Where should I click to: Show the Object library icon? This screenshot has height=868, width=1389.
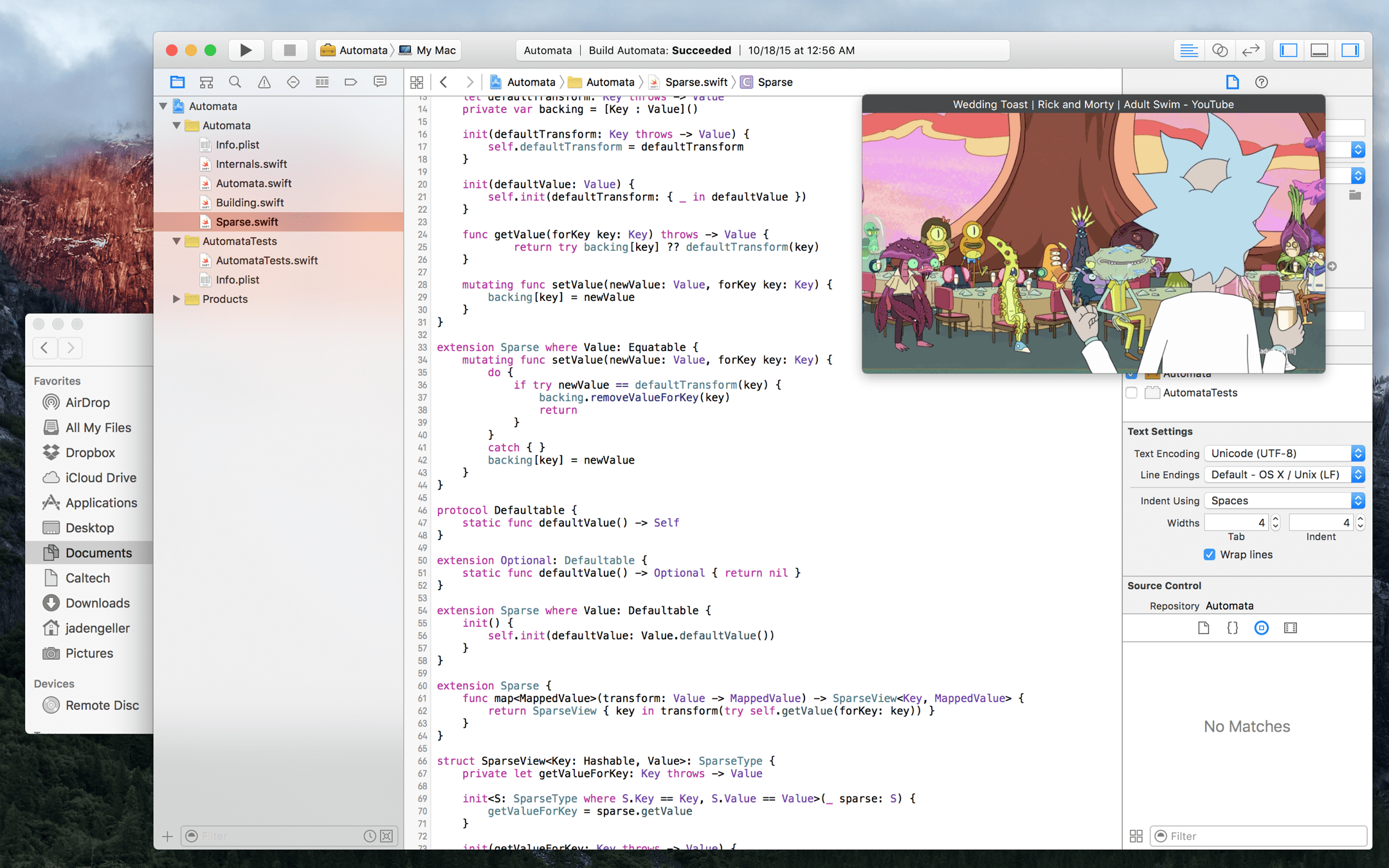tap(1261, 628)
